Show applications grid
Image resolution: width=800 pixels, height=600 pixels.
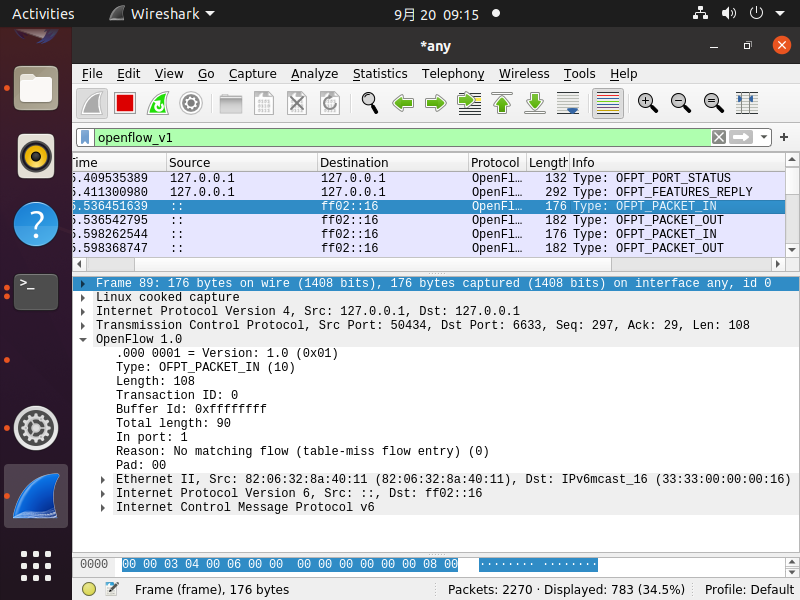click(x=36, y=566)
